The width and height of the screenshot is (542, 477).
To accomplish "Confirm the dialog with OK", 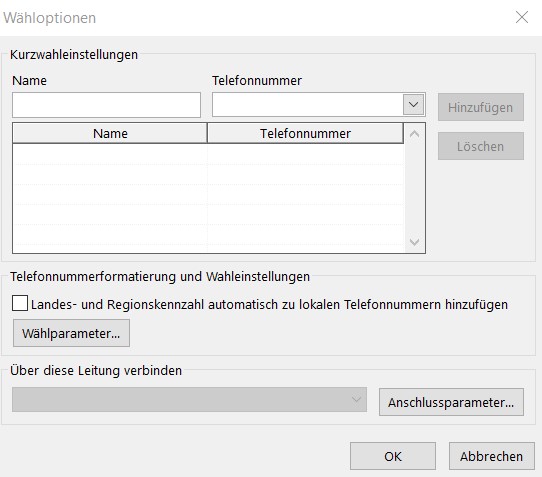I will [x=393, y=456].
